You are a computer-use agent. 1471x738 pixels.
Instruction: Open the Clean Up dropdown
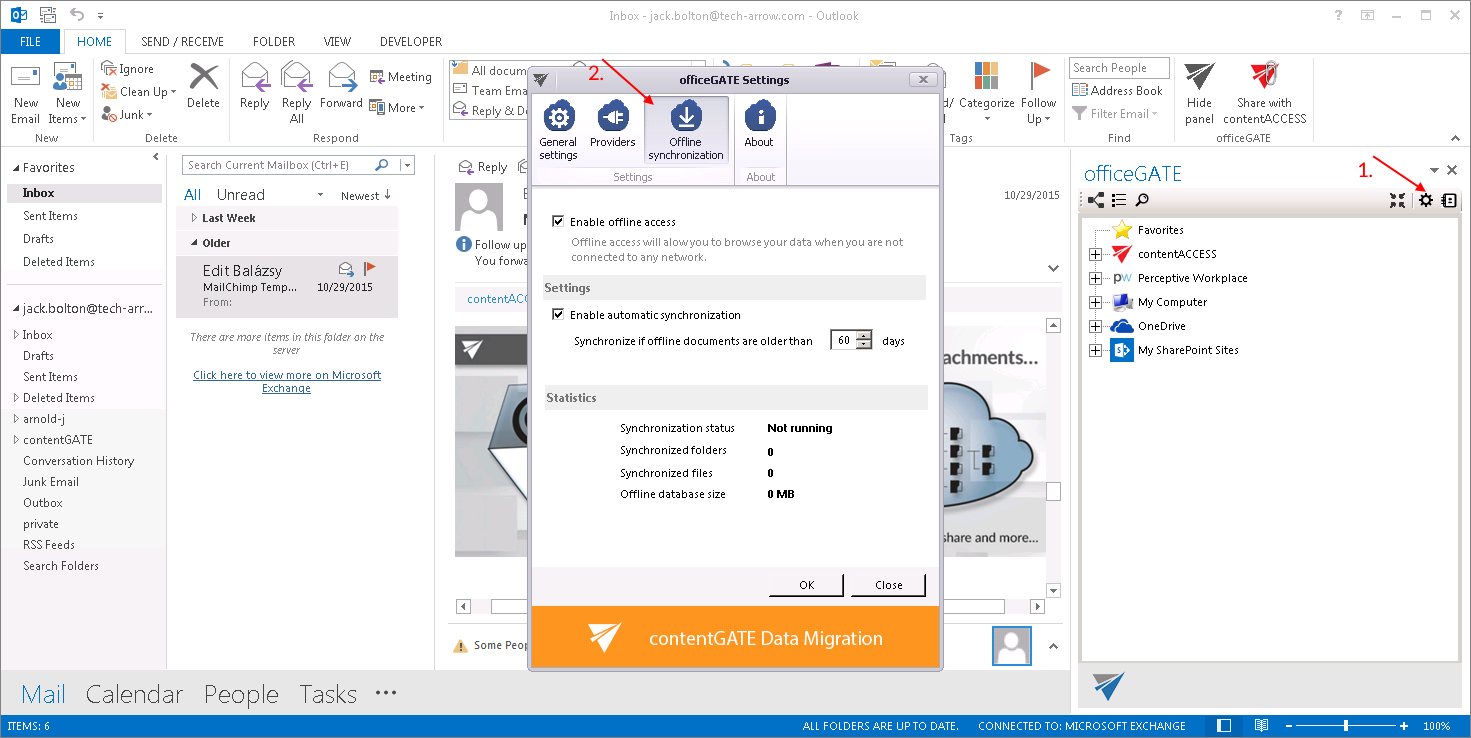click(x=139, y=92)
